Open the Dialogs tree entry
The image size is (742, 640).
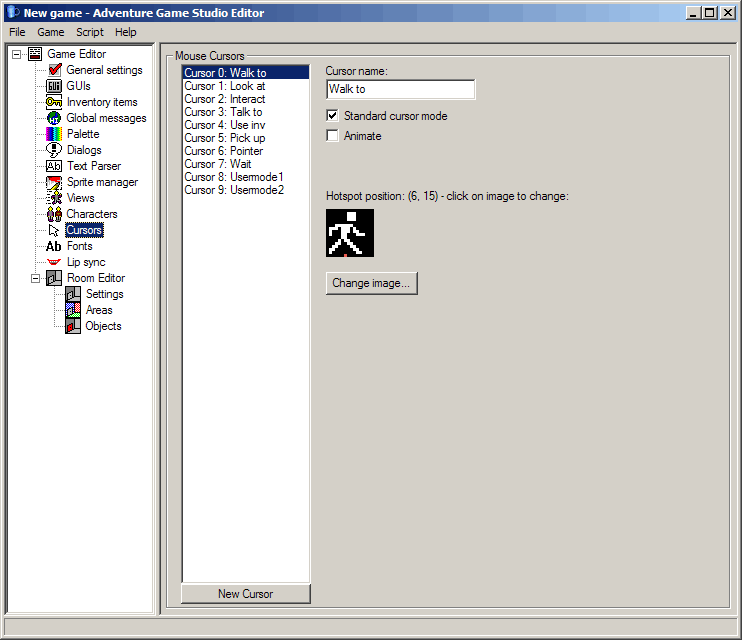point(84,150)
